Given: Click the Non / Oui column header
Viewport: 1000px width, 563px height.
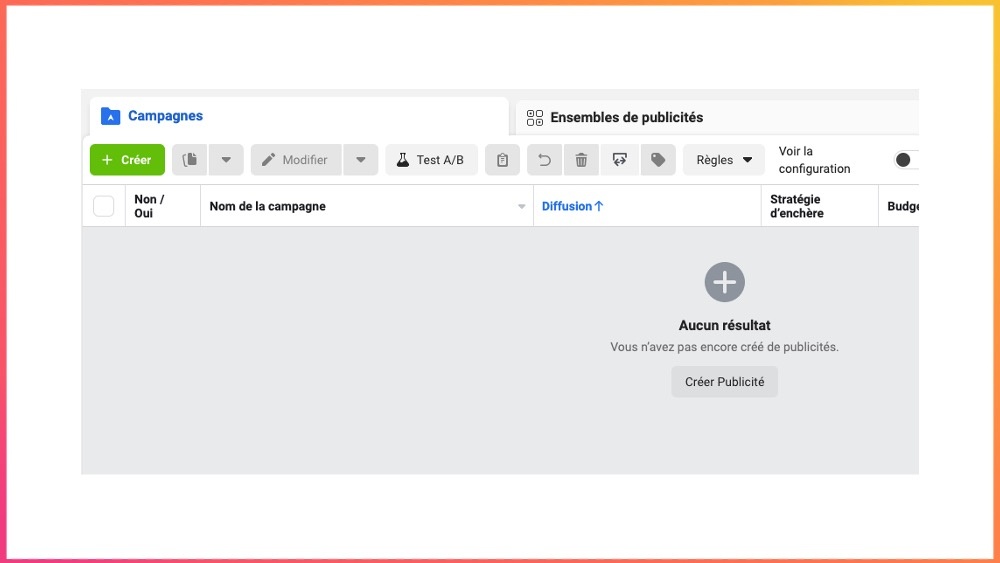Looking at the screenshot, I should click(x=163, y=206).
